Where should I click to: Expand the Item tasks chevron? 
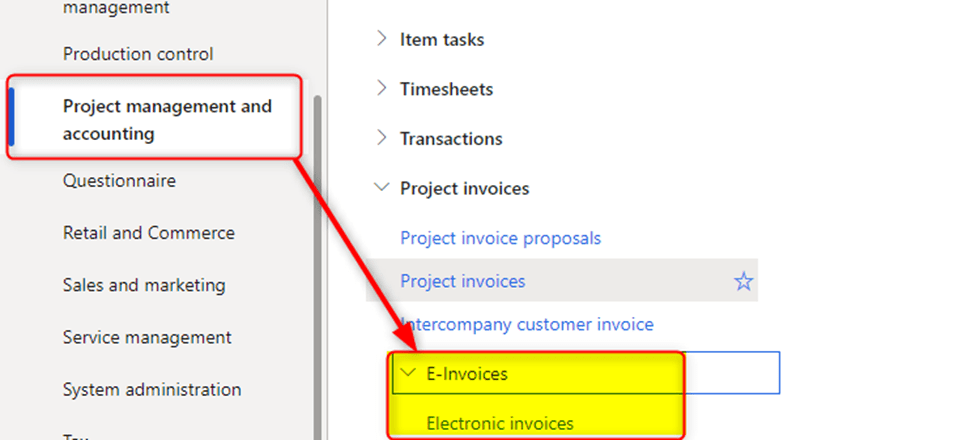381,39
